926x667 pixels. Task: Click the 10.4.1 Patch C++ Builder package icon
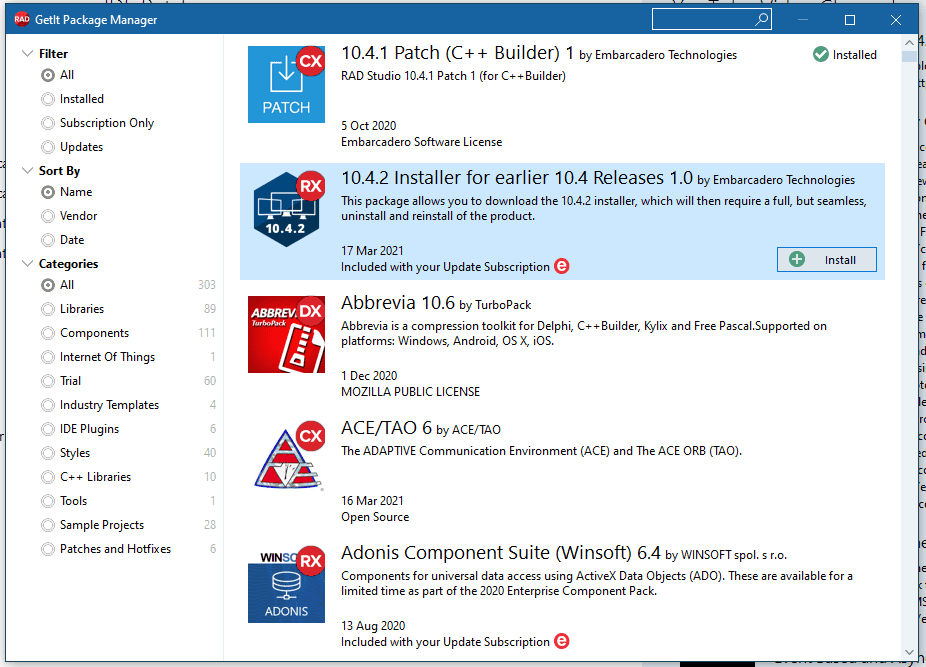286,84
